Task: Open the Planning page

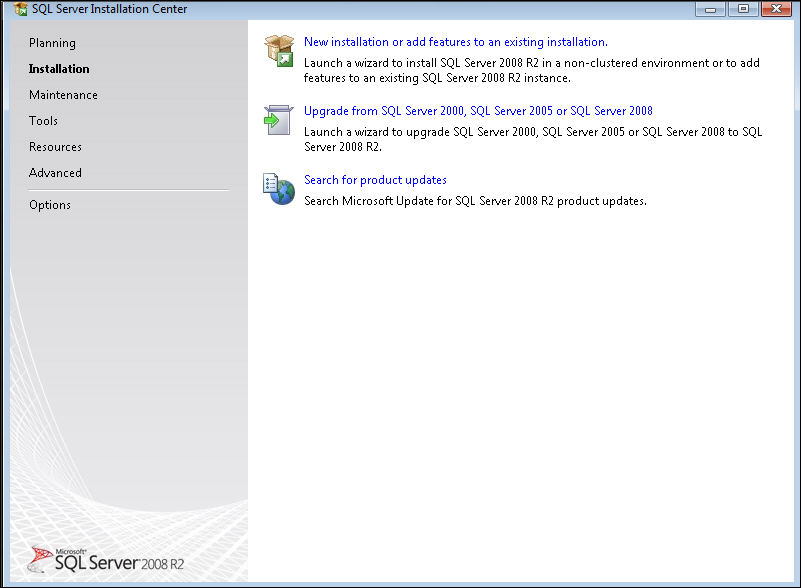Action: 52,43
